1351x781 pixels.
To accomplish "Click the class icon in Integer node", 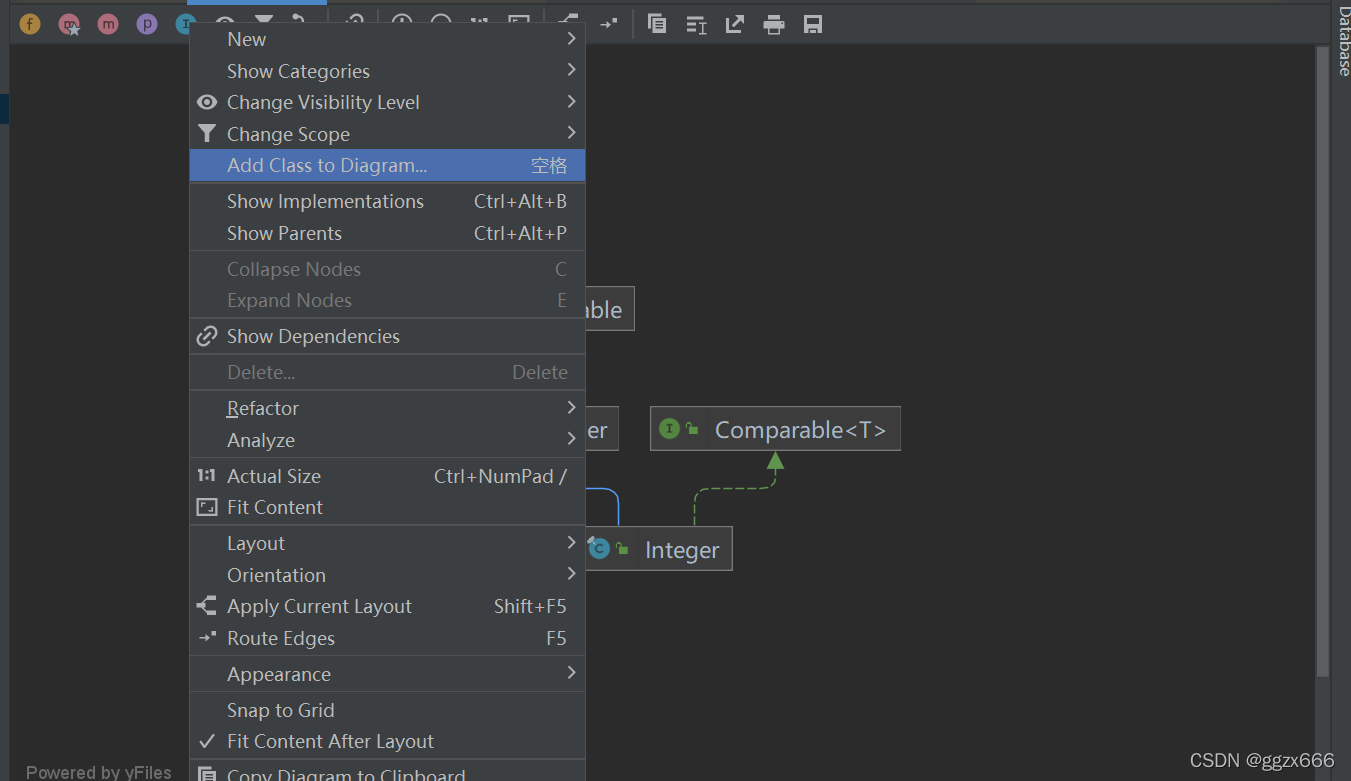I will (x=599, y=548).
